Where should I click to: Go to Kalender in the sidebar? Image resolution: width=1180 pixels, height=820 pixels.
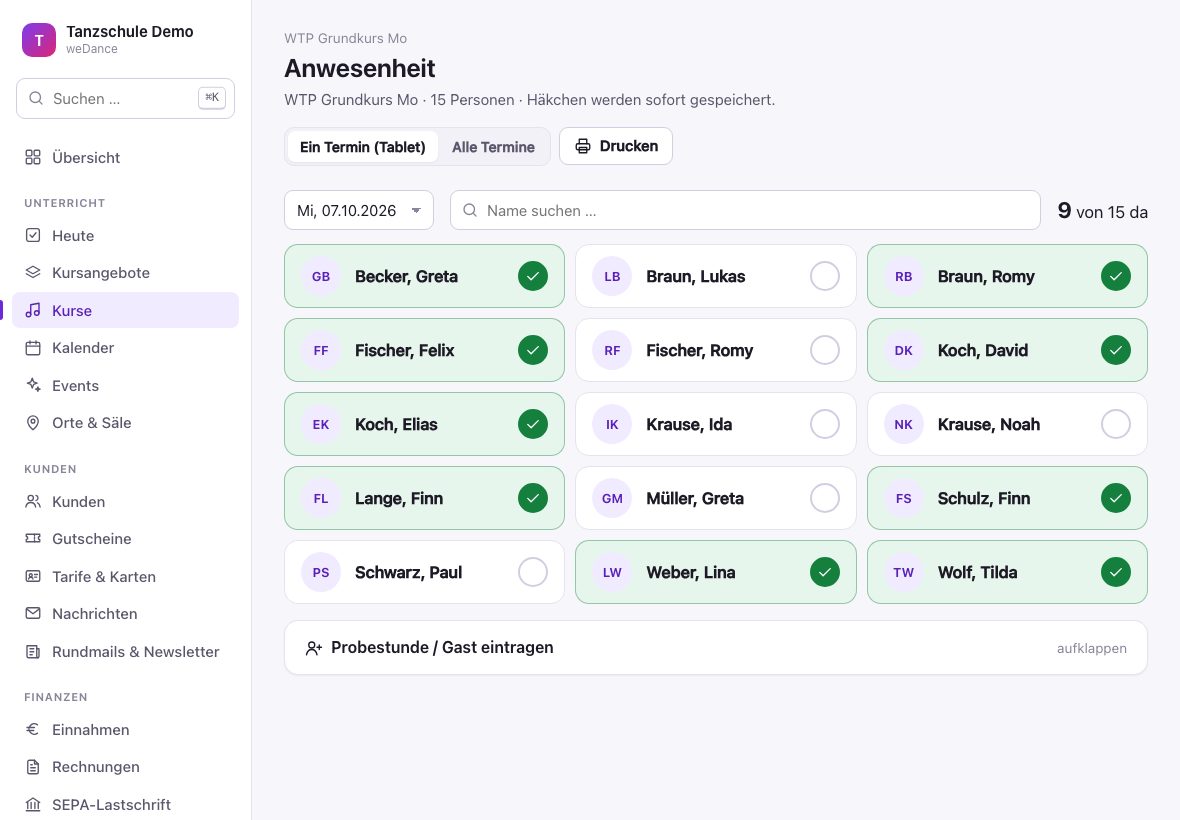click(x=126, y=348)
